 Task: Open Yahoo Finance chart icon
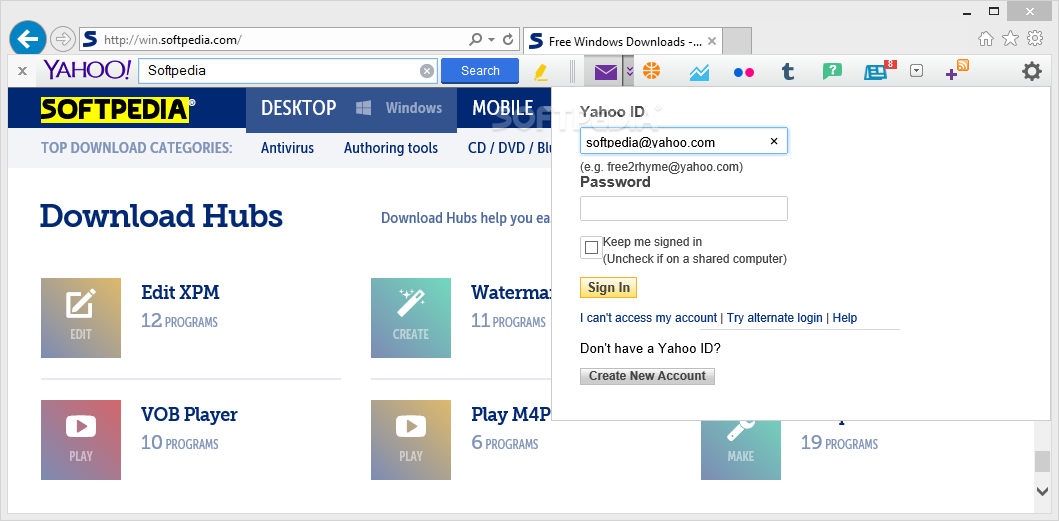[x=699, y=72]
